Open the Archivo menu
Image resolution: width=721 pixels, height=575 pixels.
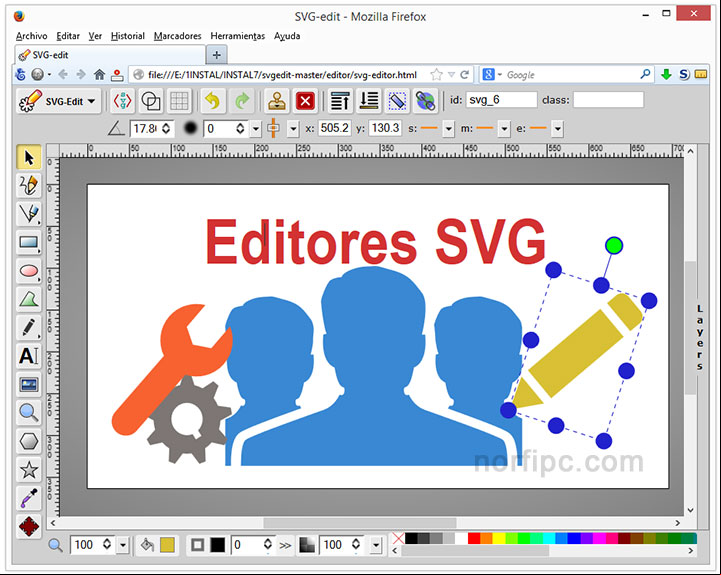point(31,36)
